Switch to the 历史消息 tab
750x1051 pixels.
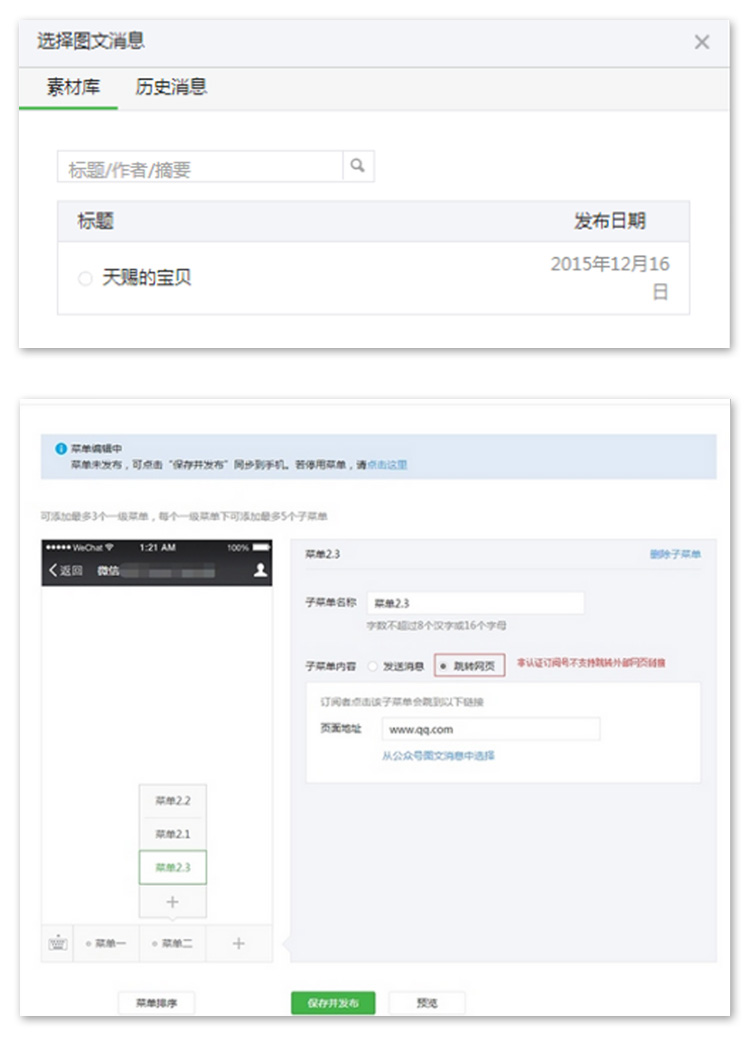click(171, 87)
